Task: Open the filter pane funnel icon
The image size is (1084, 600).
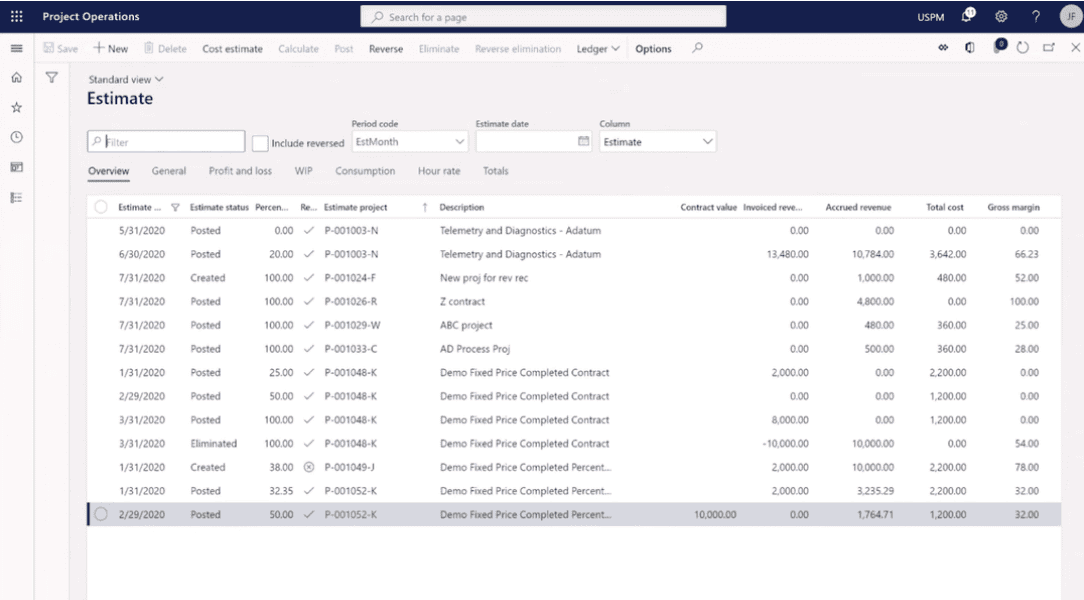Action: tap(52, 78)
